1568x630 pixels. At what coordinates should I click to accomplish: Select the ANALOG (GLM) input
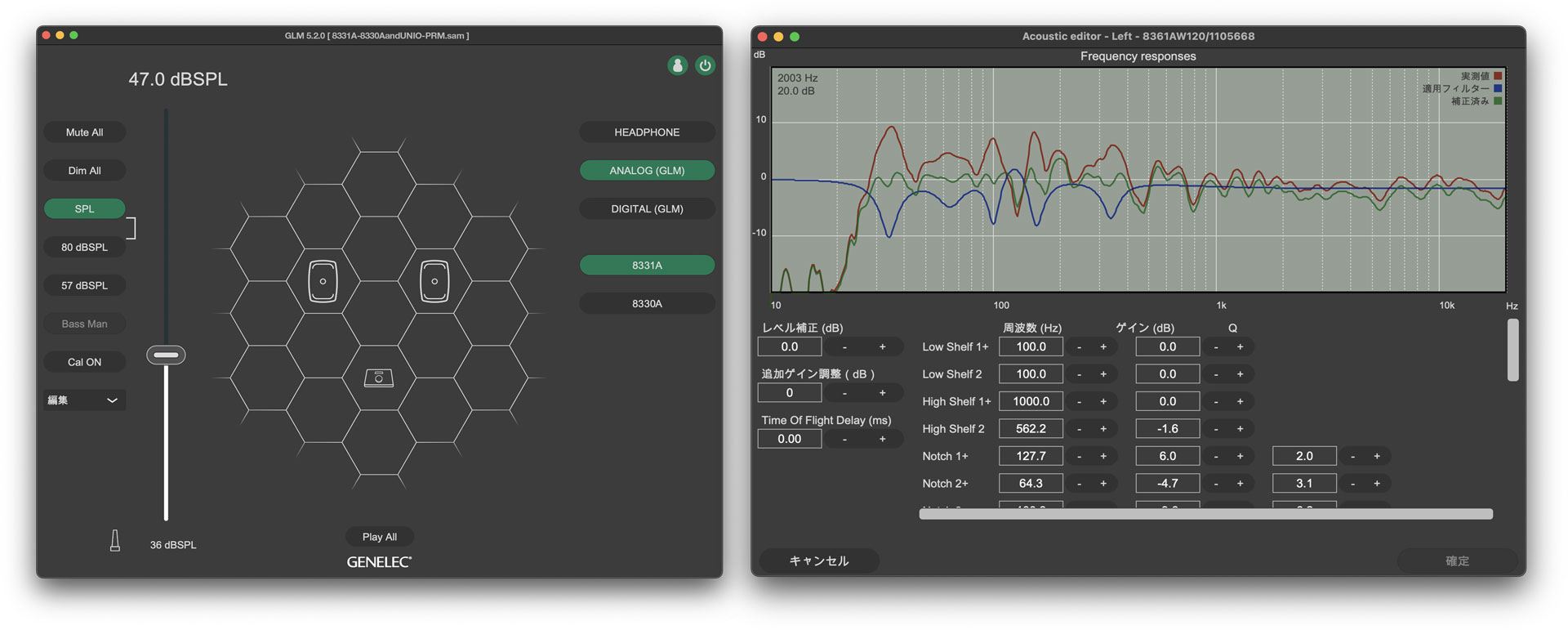(x=647, y=171)
